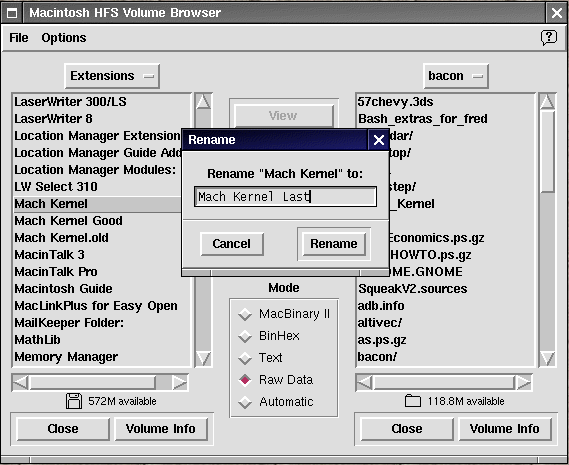
Task: Select Mach Kernel Good file
Action: point(97,221)
